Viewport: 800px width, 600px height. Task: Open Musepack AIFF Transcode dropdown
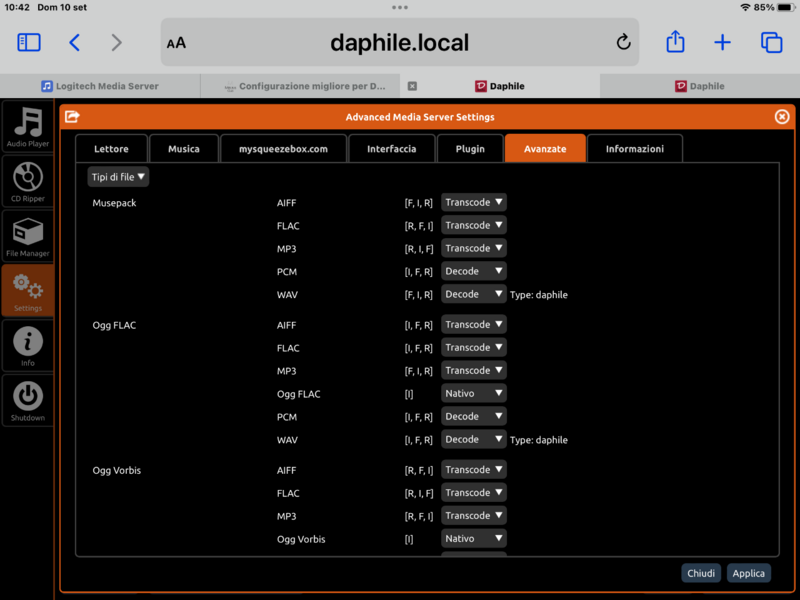474,202
